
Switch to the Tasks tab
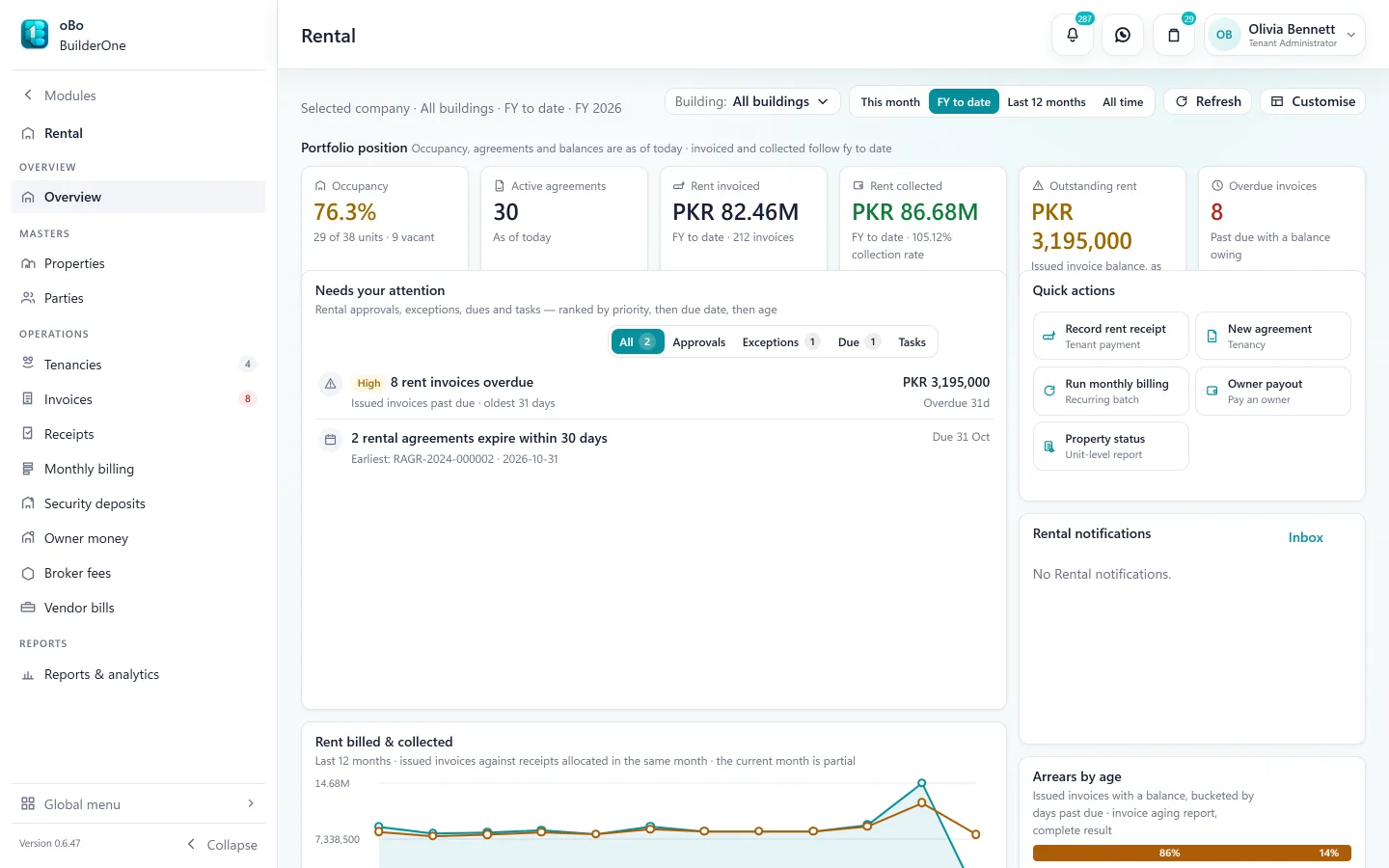tap(912, 341)
